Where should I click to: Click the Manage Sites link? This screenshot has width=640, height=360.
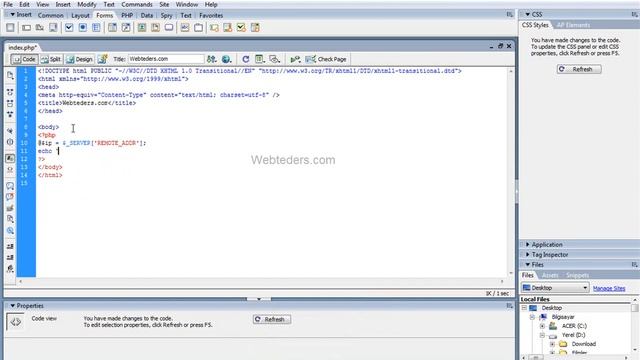609,288
